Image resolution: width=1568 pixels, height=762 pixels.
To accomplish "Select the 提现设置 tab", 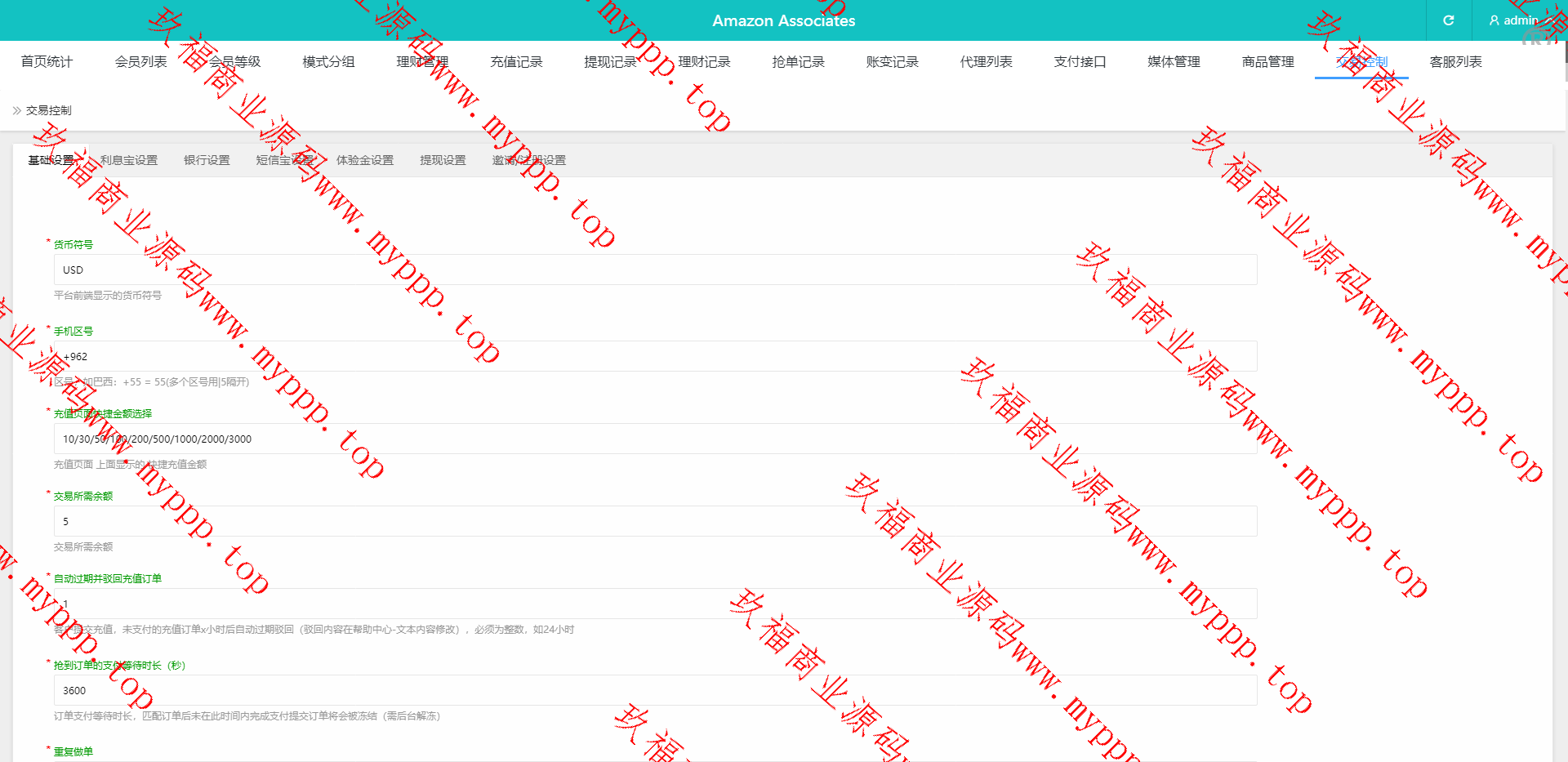I will [443, 160].
